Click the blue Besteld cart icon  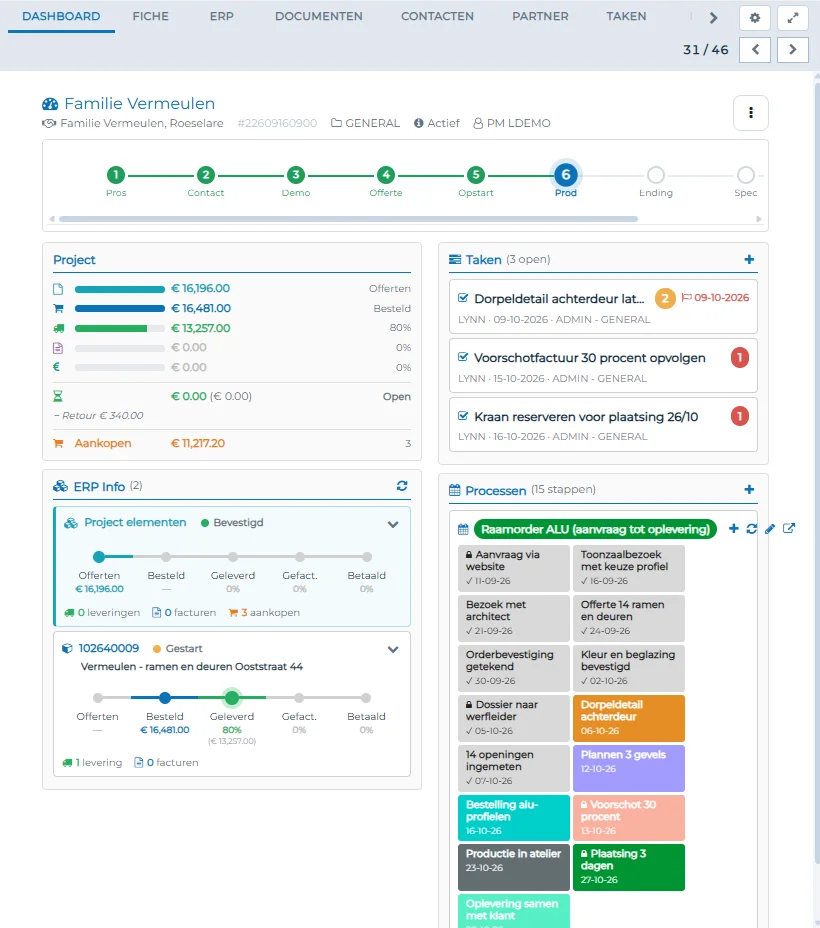[58, 308]
